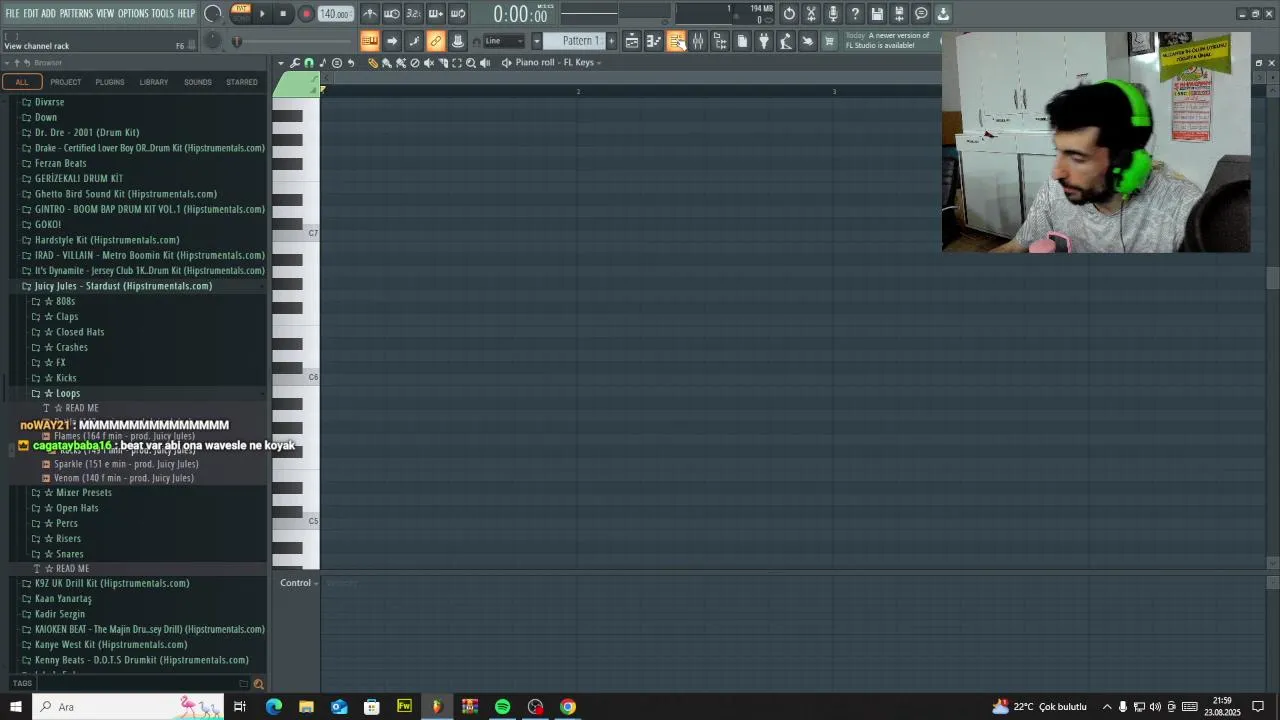
Task: Select the Paint brush tool in piano roll
Action: point(386,62)
